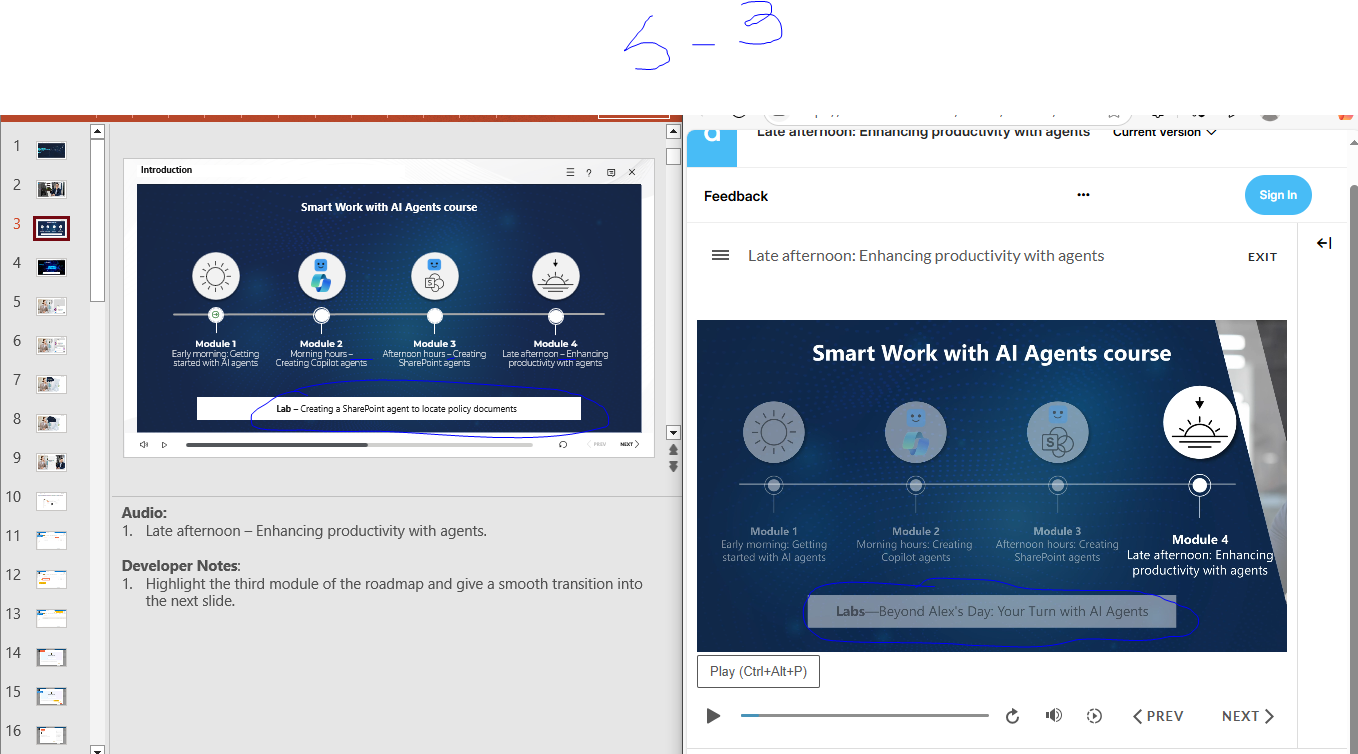This screenshot has height=754, width=1358.
Task: Click the small play icon in the PowerPoint slide footer
Action: [164, 444]
